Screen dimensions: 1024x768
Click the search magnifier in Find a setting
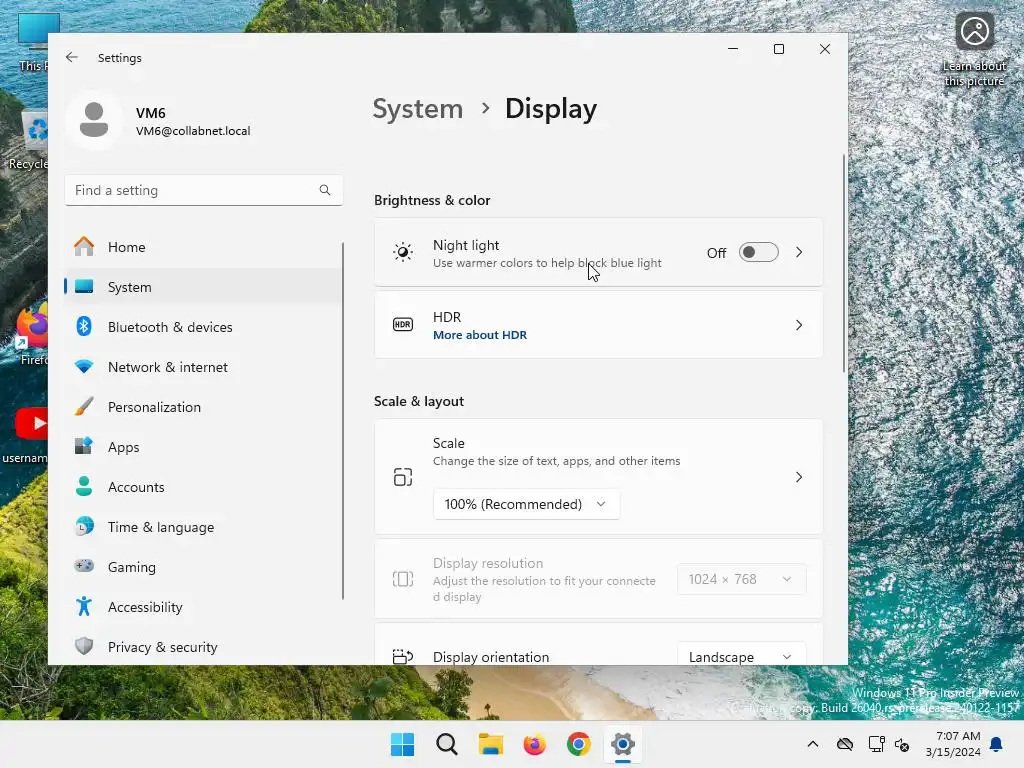click(325, 190)
